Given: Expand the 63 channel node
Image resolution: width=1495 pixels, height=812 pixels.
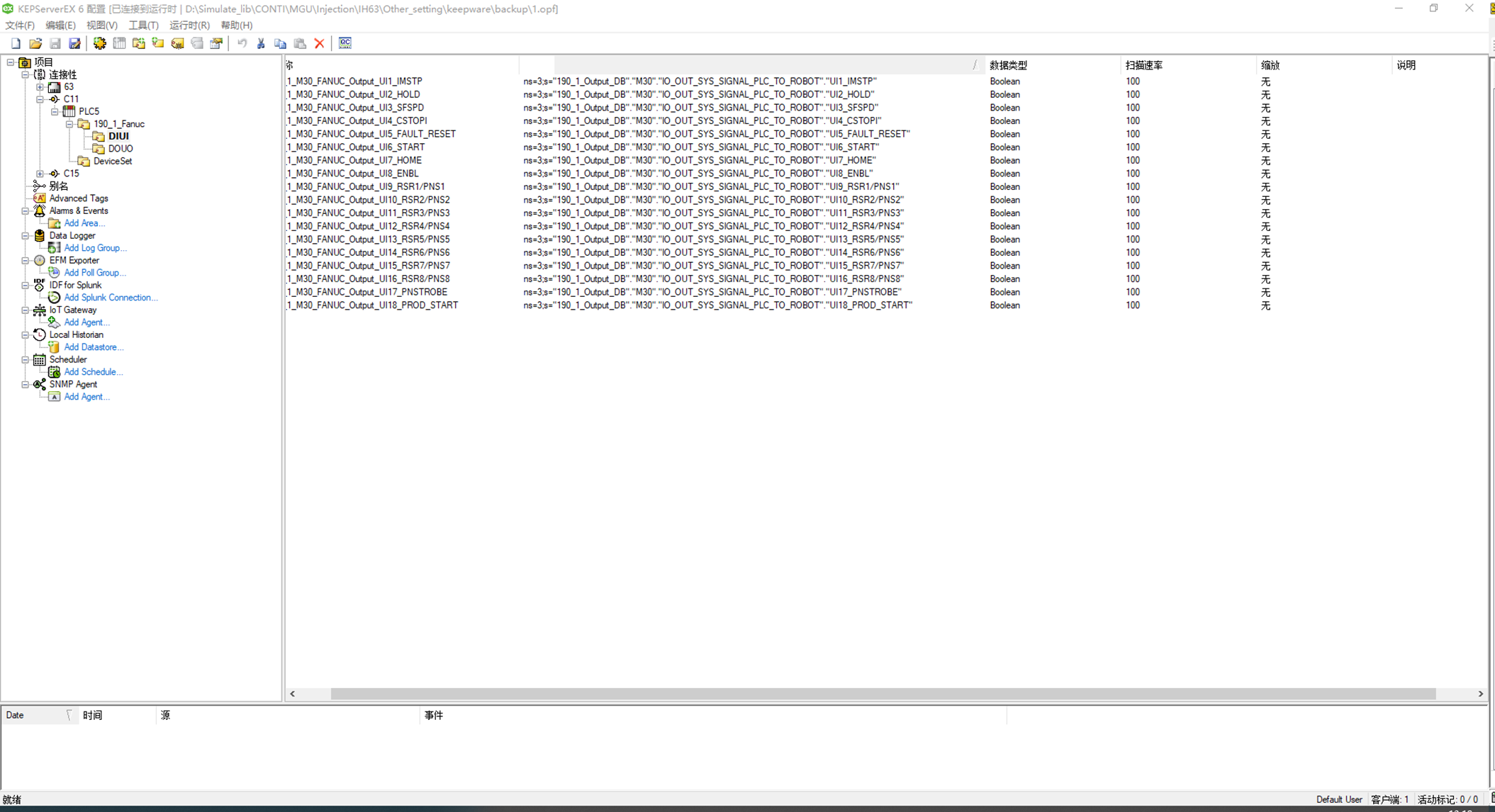Looking at the screenshot, I should click(40, 87).
